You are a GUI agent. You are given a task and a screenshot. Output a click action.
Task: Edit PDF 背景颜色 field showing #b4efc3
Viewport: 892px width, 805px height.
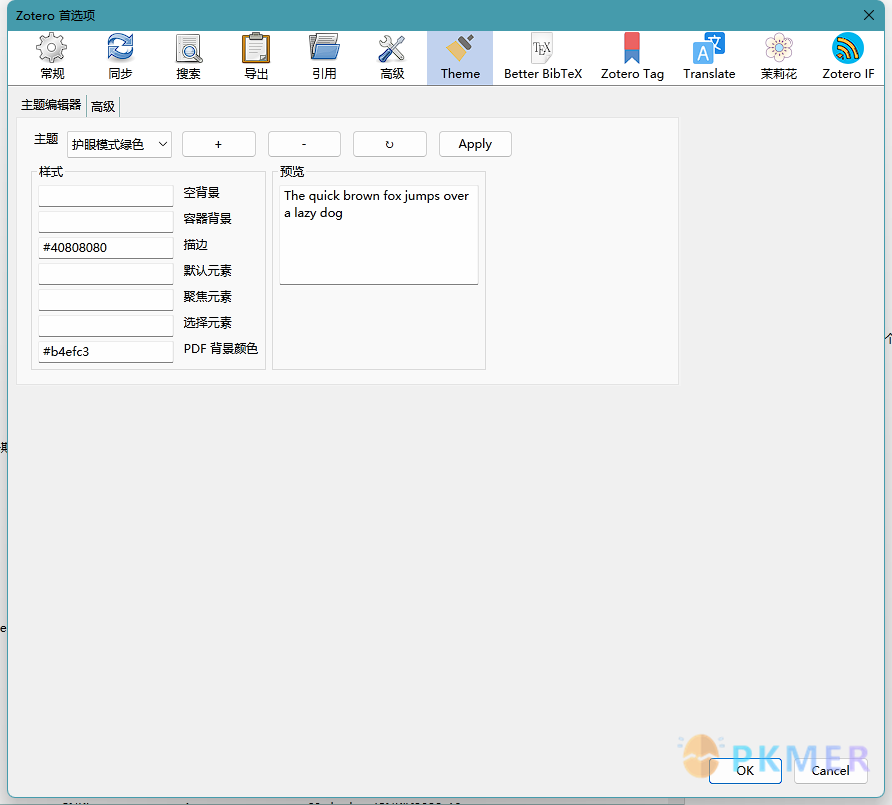point(106,352)
